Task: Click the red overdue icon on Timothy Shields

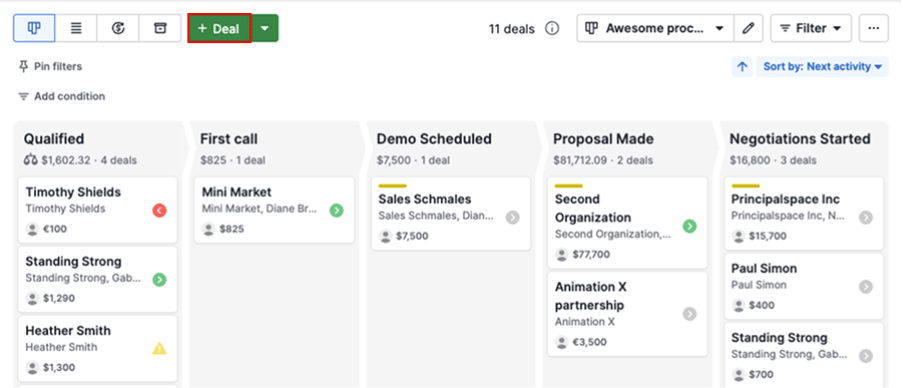Action: [160, 211]
